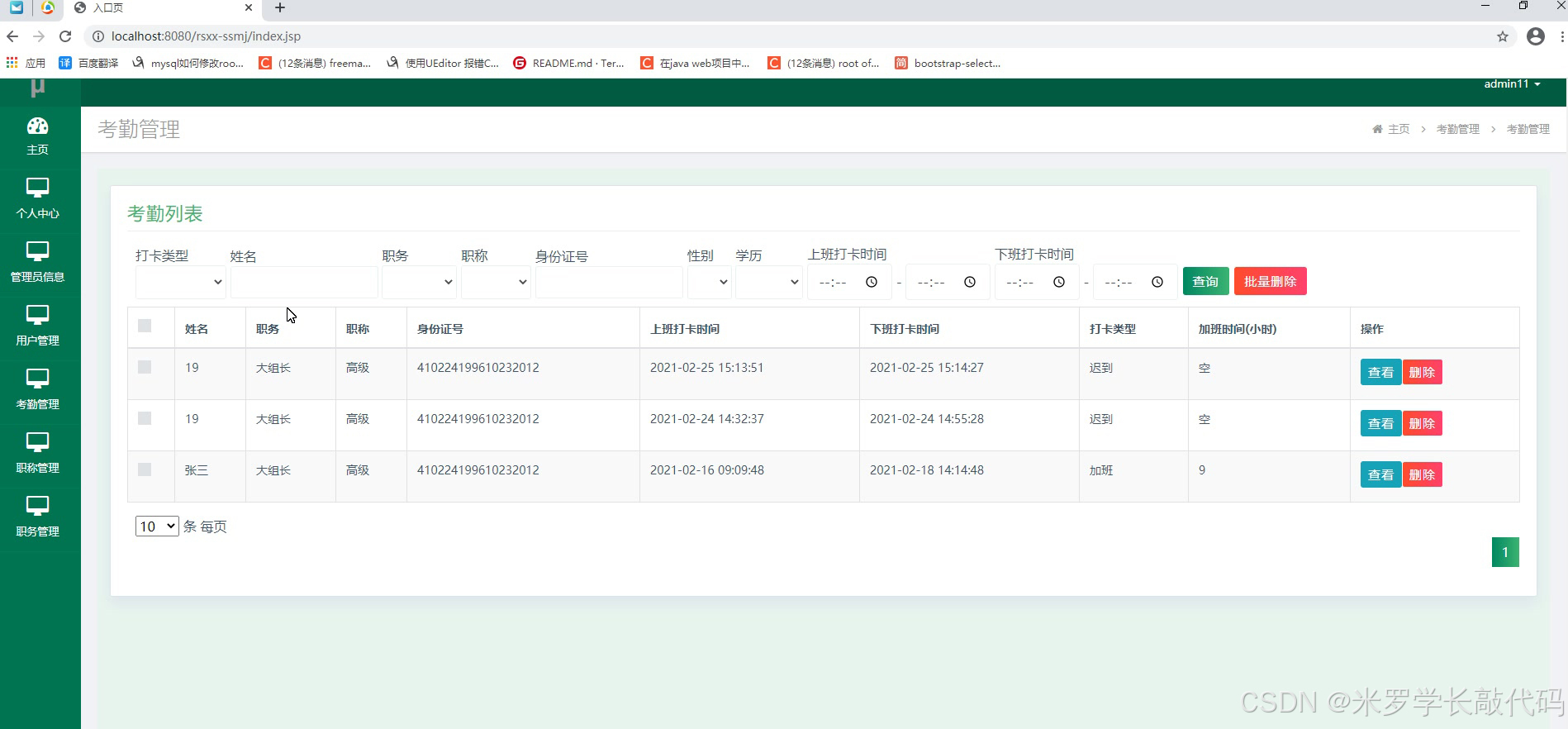The width and height of the screenshot is (1568, 729).
Task: Expand the 职务 filter dropdown
Action: (x=419, y=282)
